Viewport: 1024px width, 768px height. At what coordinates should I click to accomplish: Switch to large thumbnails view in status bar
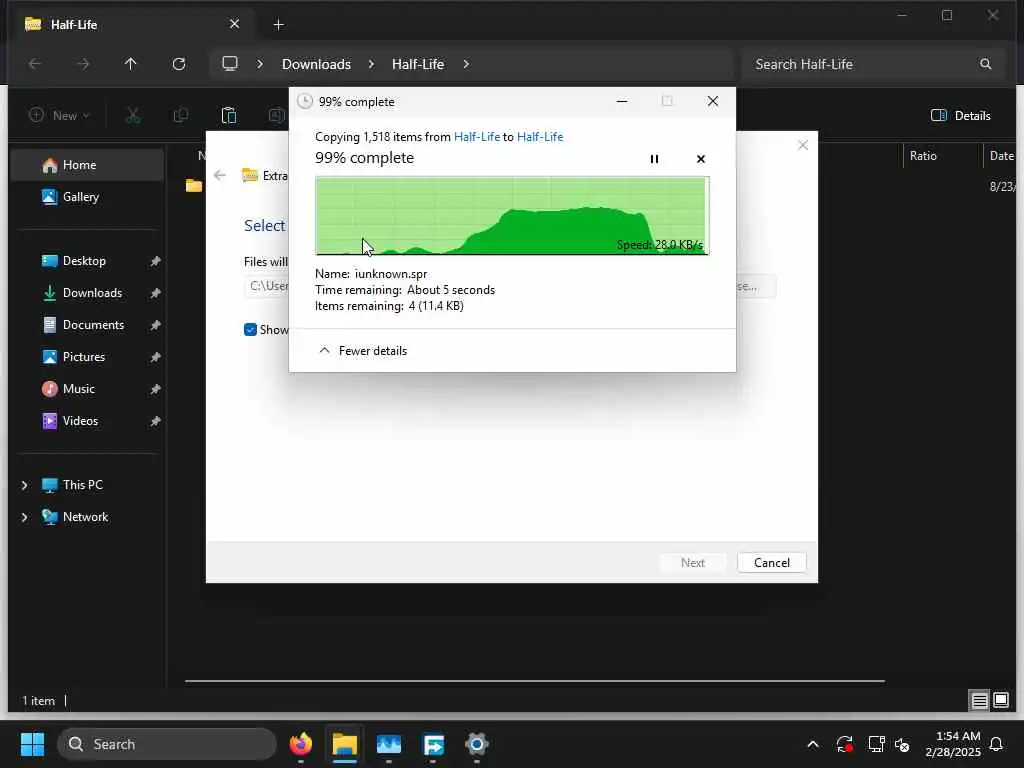(1001, 701)
